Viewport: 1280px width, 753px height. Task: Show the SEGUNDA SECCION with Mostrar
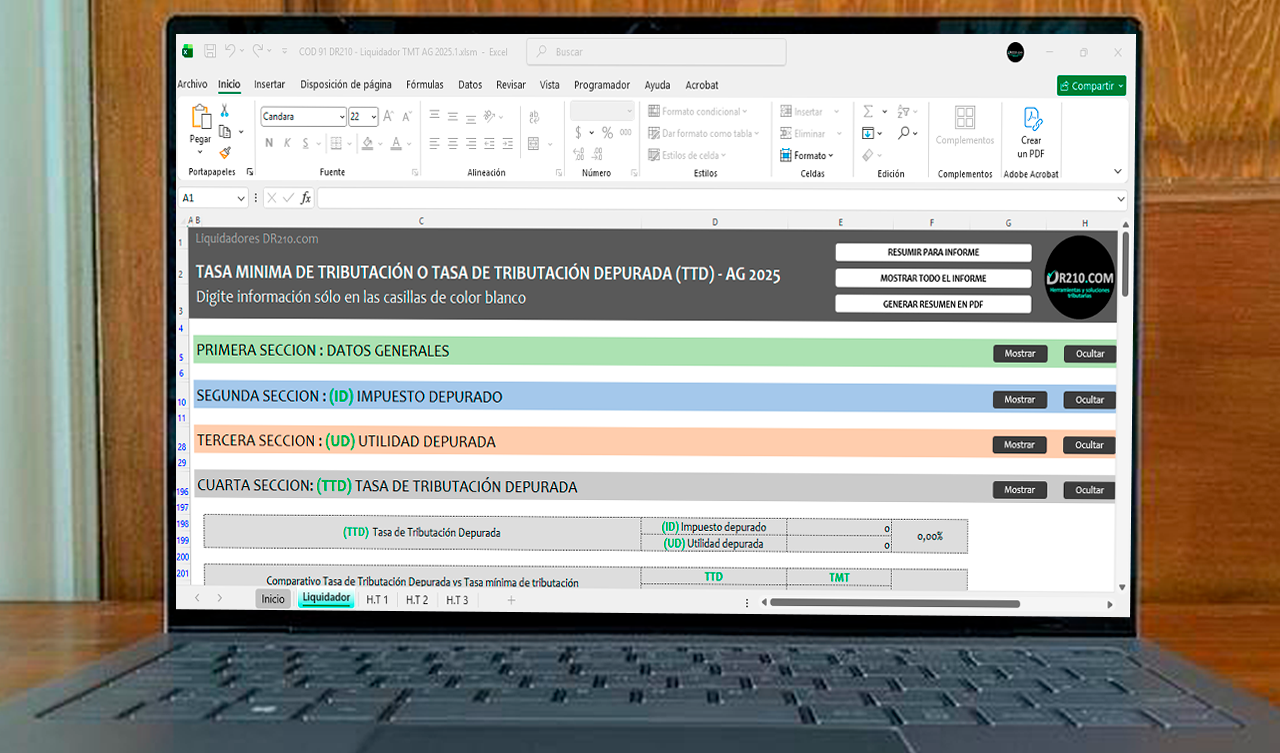tap(1019, 400)
